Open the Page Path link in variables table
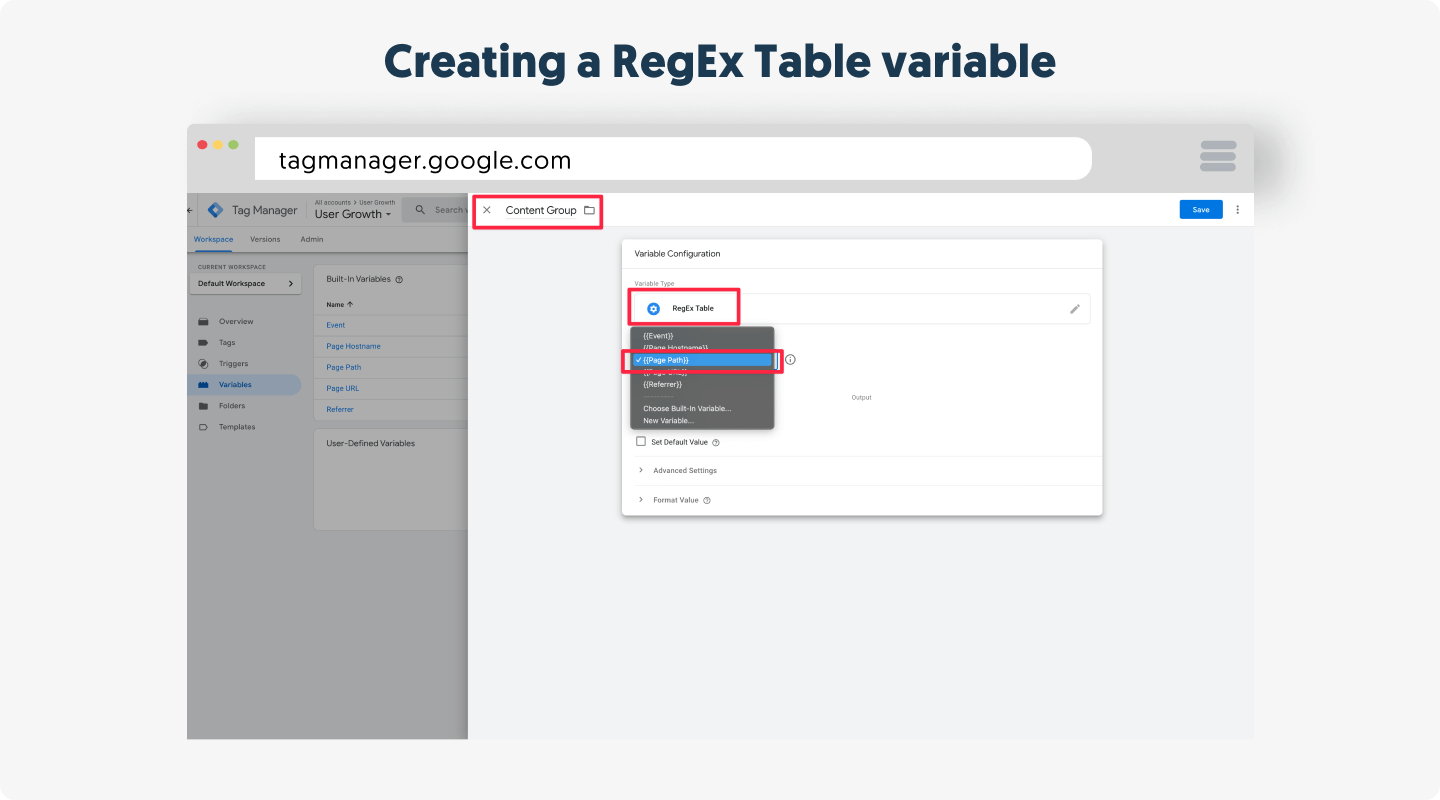This screenshot has width=1440, height=800. 343,367
